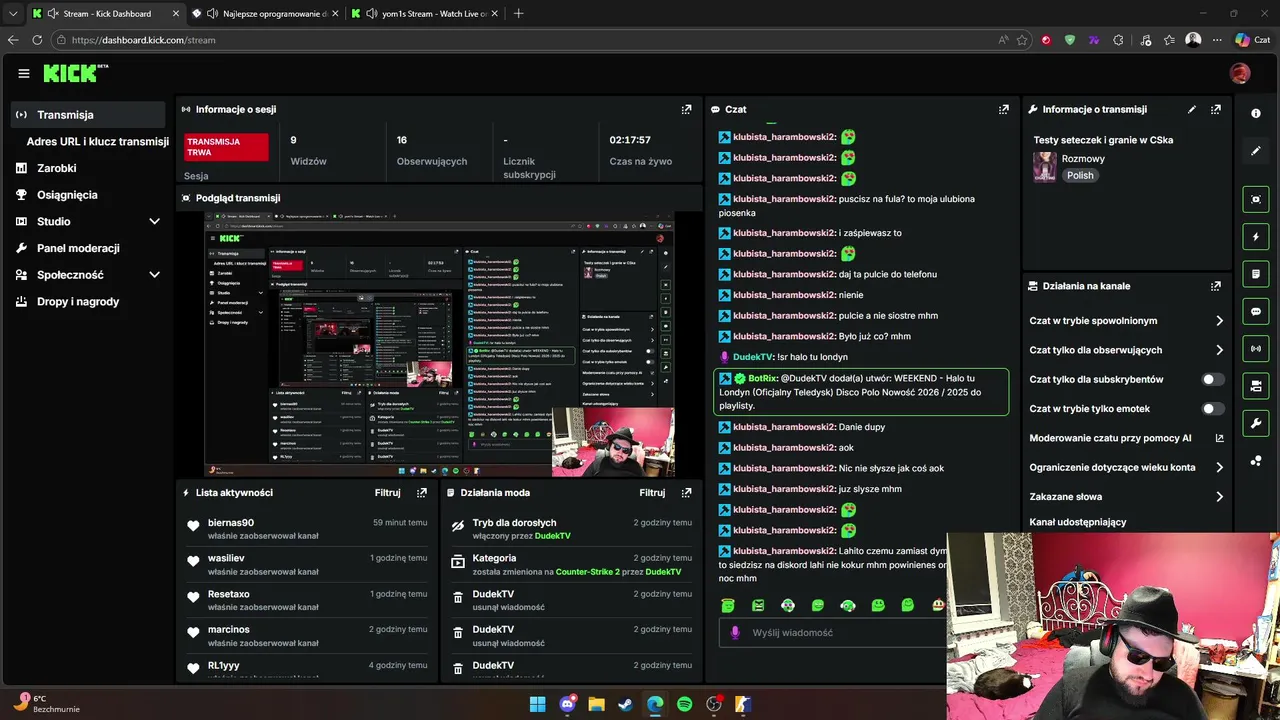Image resolution: width=1280 pixels, height=720 pixels.
Task: Open Adres URL i klucz transmisji
Action: tap(97, 142)
